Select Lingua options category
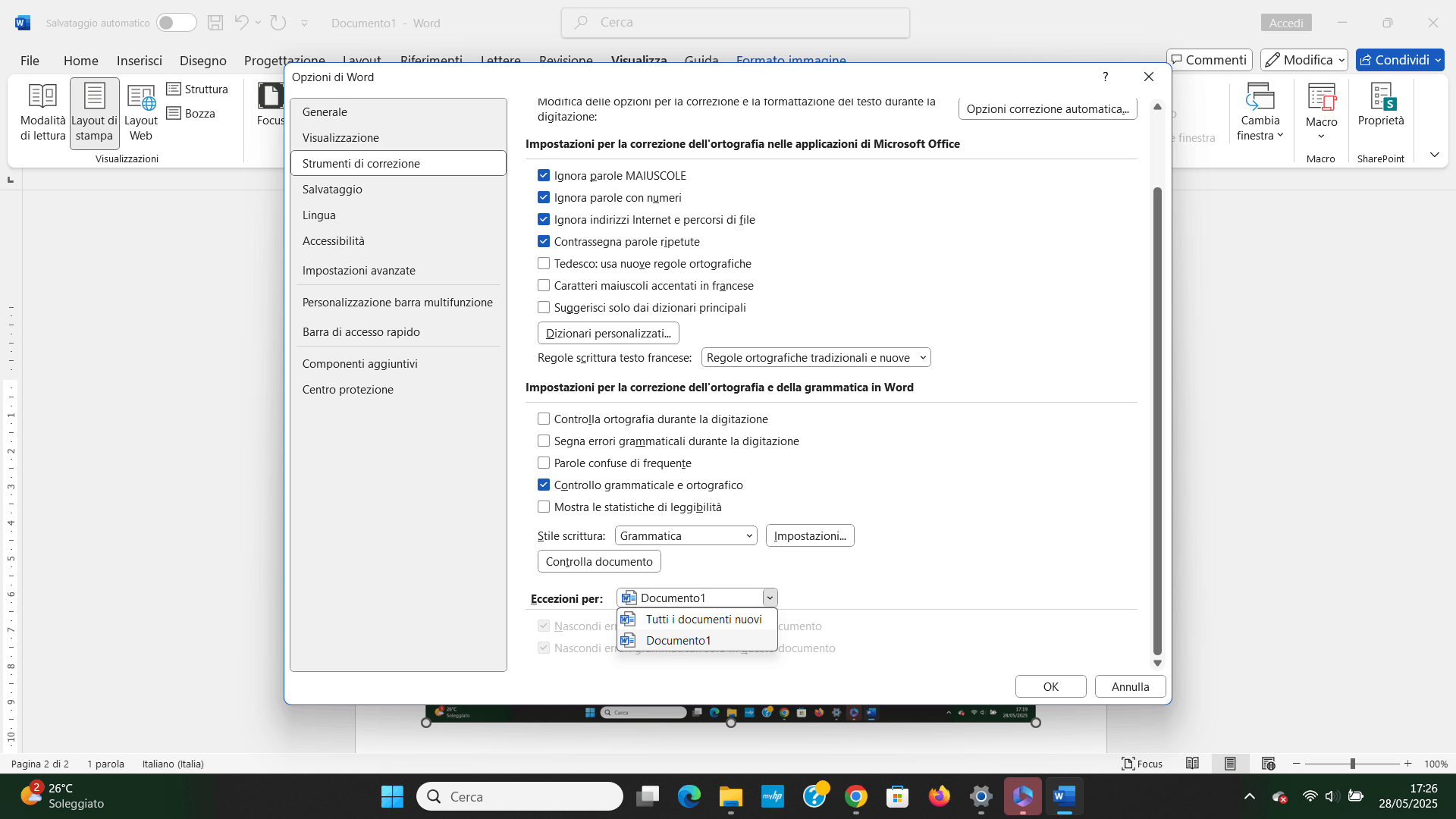This screenshot has width=1456, height=819. point(398,215)
